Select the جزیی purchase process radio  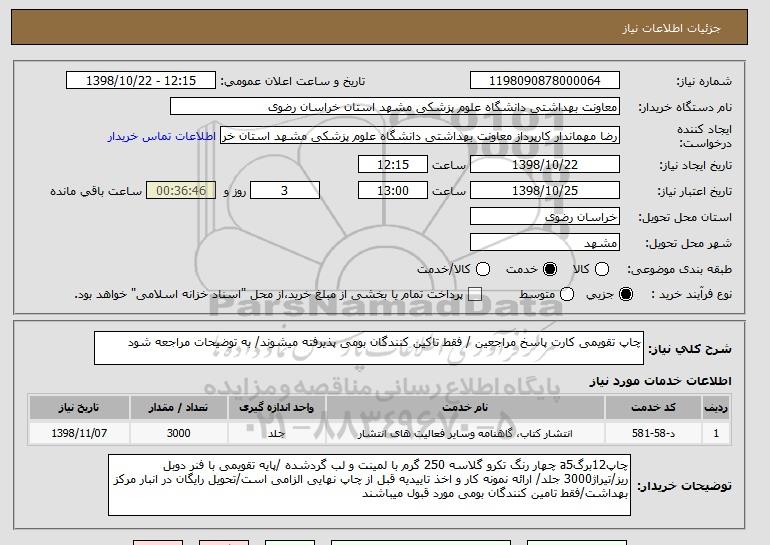[x=626, y=294]
